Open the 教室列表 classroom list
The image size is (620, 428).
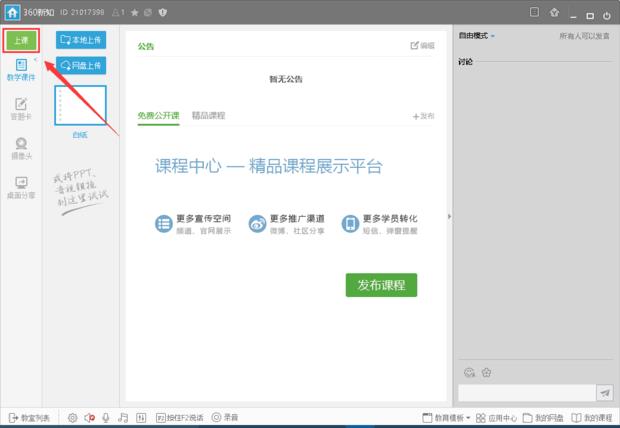(x=30, y=417)
